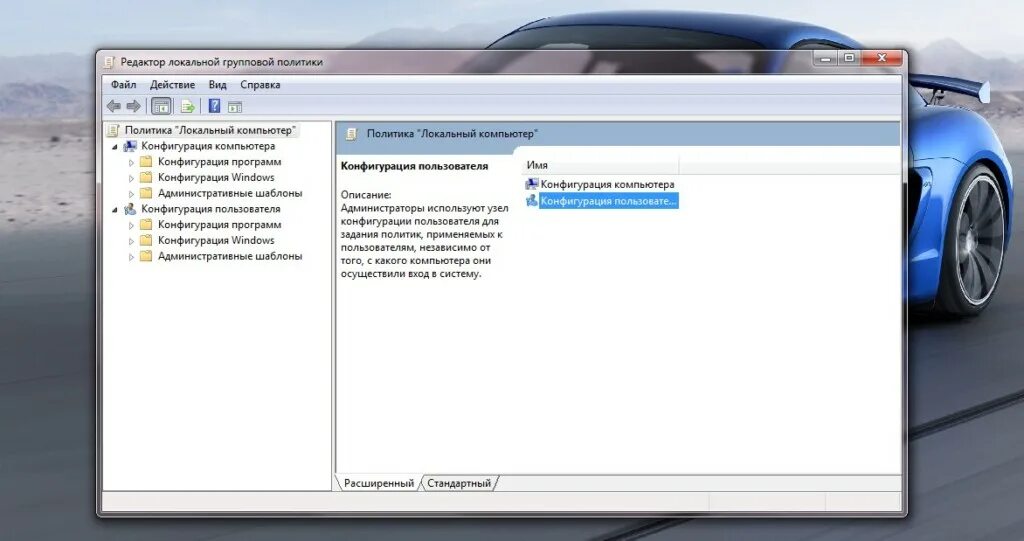Switch to the Стандартный tab
Screen dimensions: 1024x541
(x=459, y=484)
